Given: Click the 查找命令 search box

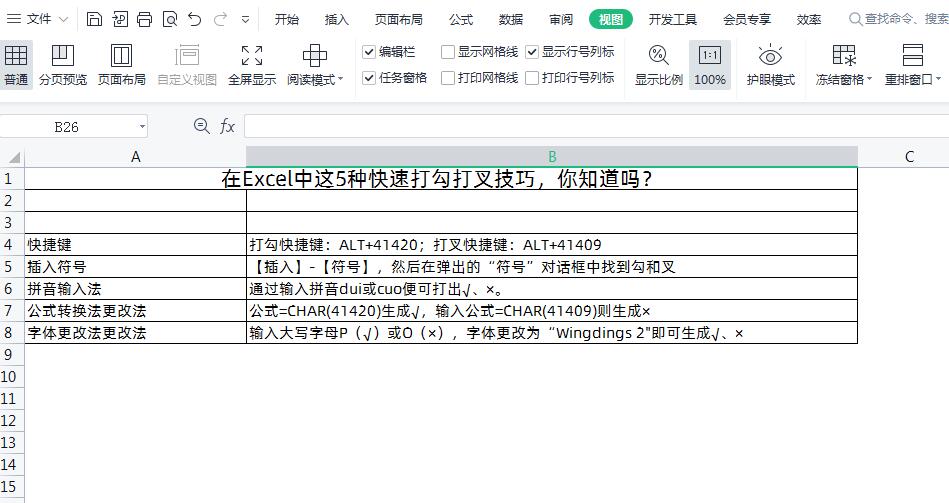Looking at the screenshot, I should click(x=899, y=19).
